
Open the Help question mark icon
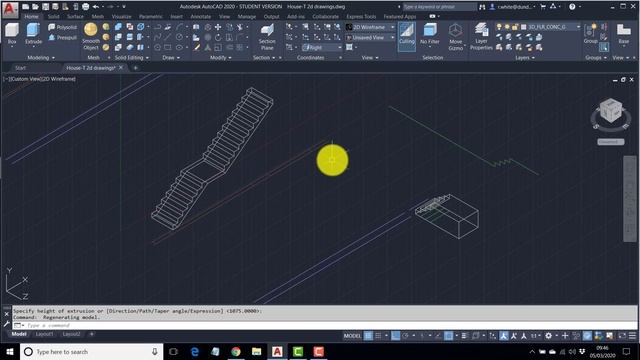(x=572, y=7)
